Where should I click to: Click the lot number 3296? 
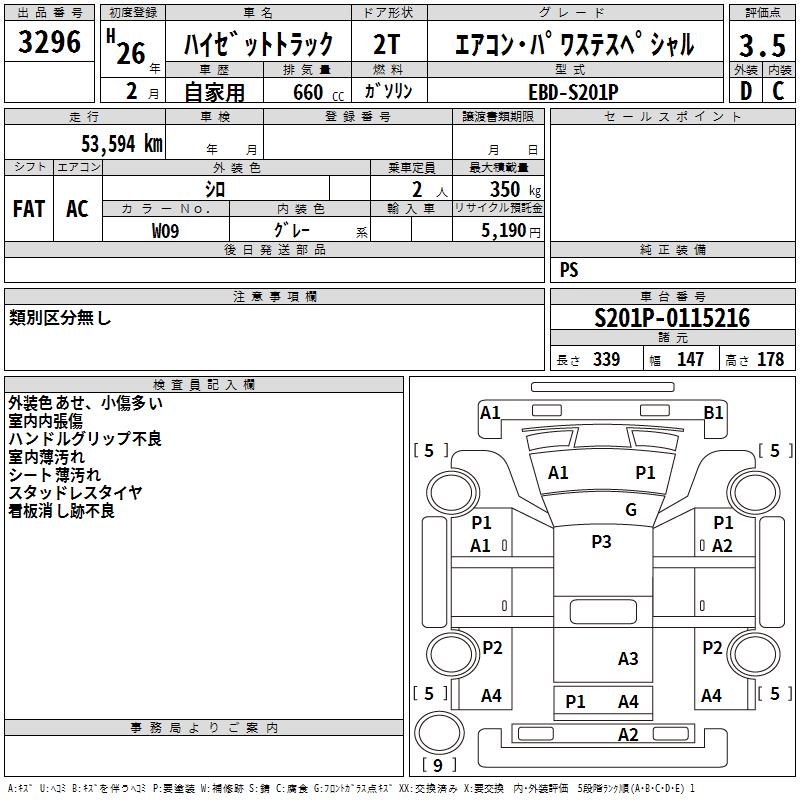pos(50,43)
